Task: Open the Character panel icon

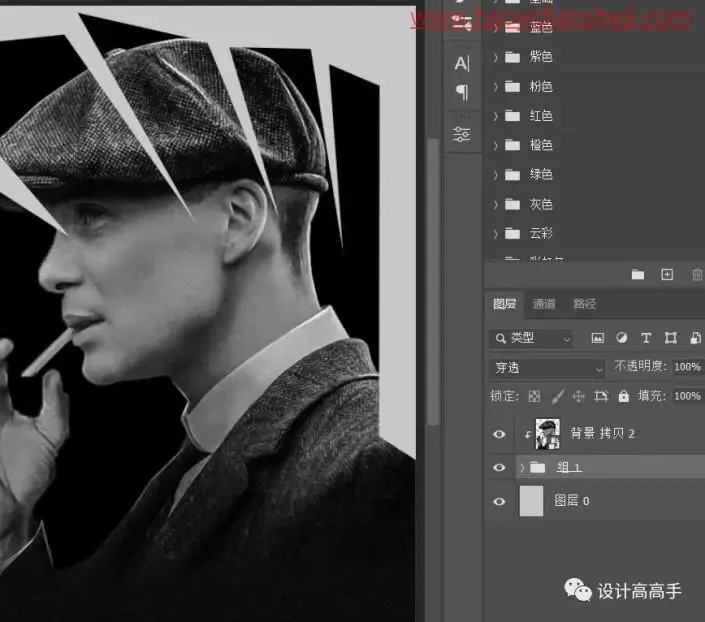Action: coord(462,63)
